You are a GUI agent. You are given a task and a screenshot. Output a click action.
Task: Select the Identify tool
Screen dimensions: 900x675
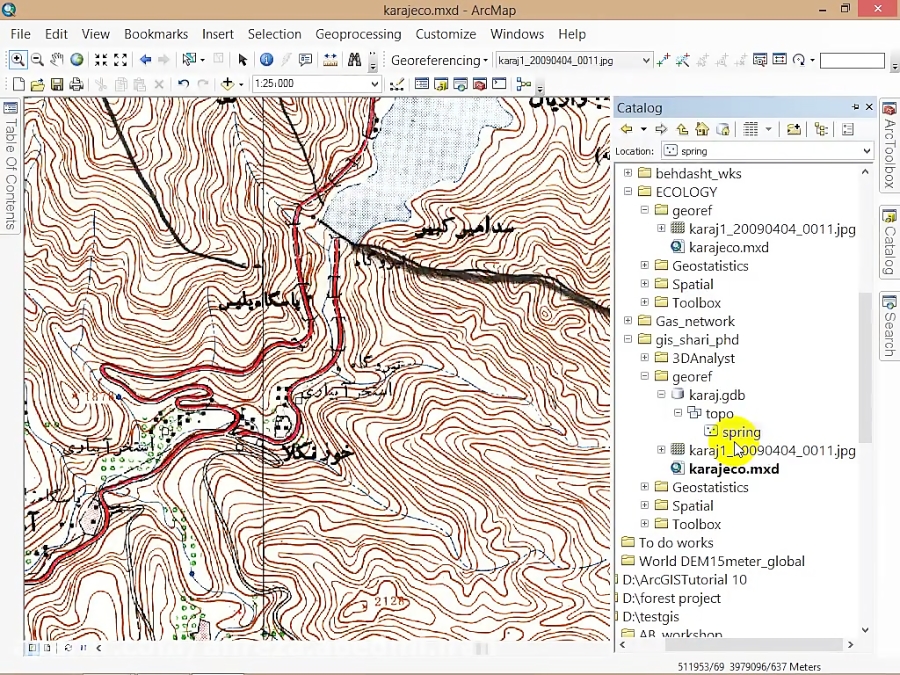pos(266,60)
